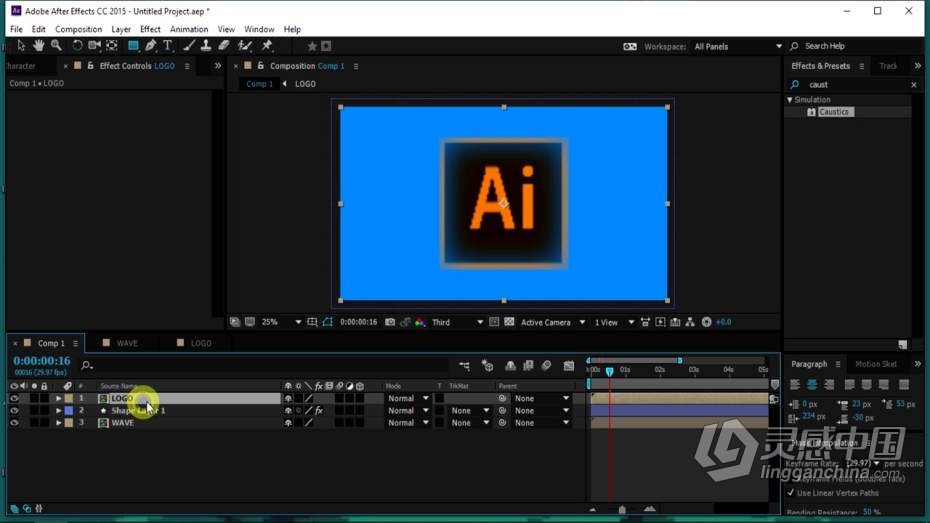The width and height of the screenshot is (930, 523).
Task: Open the Third resolution dropdown
Action: (x=457, y=322)
